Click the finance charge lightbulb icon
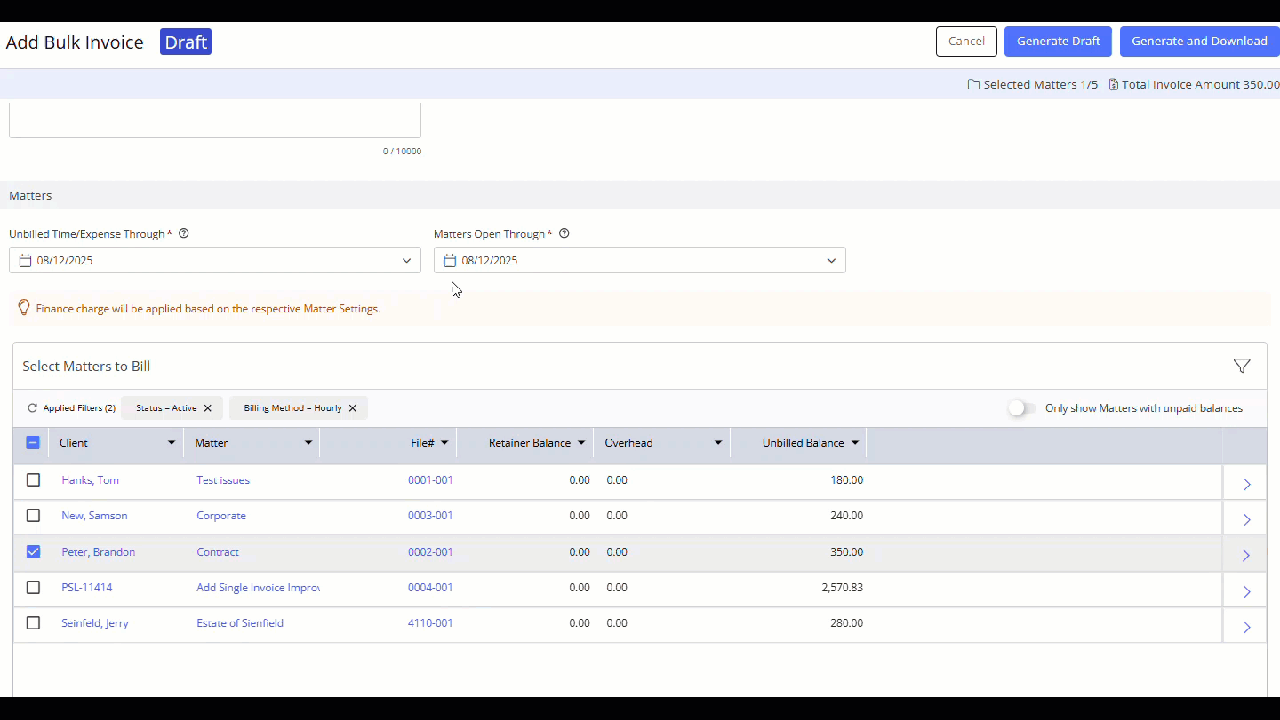Viewport: 1280px width, 720px height. (24, 308)
